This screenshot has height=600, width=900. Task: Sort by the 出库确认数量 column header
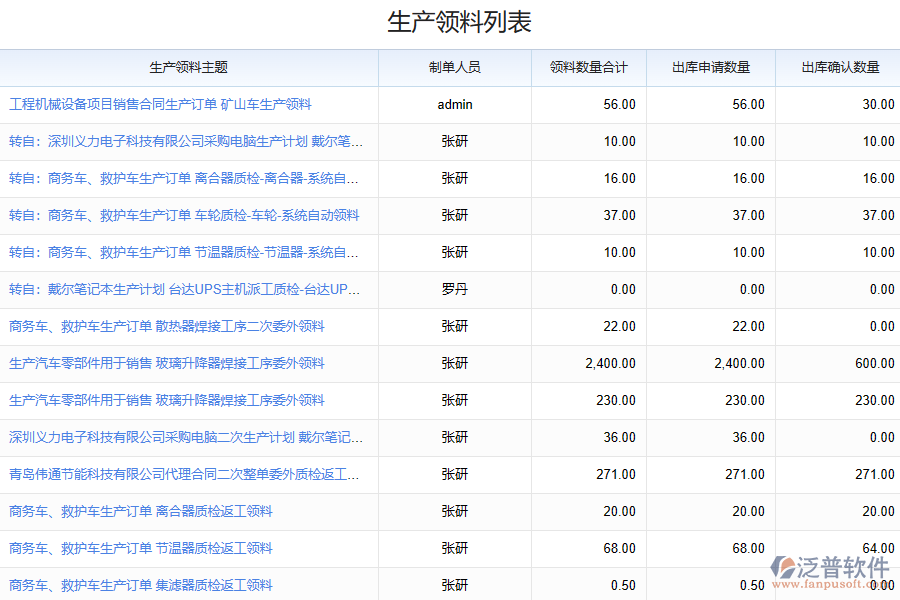[x=840, y=67]
